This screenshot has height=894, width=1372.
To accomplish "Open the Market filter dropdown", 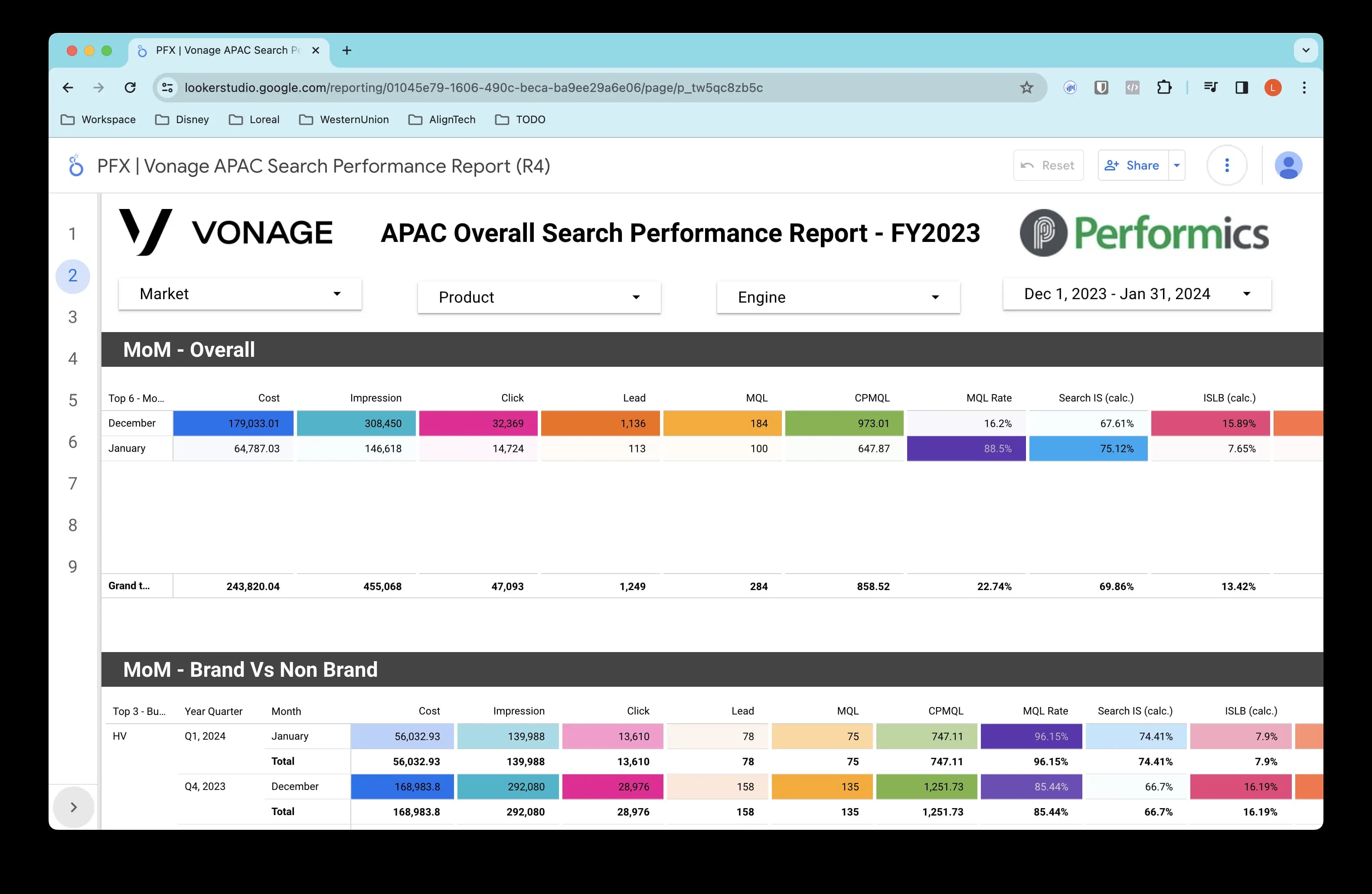I will (240, 294).
